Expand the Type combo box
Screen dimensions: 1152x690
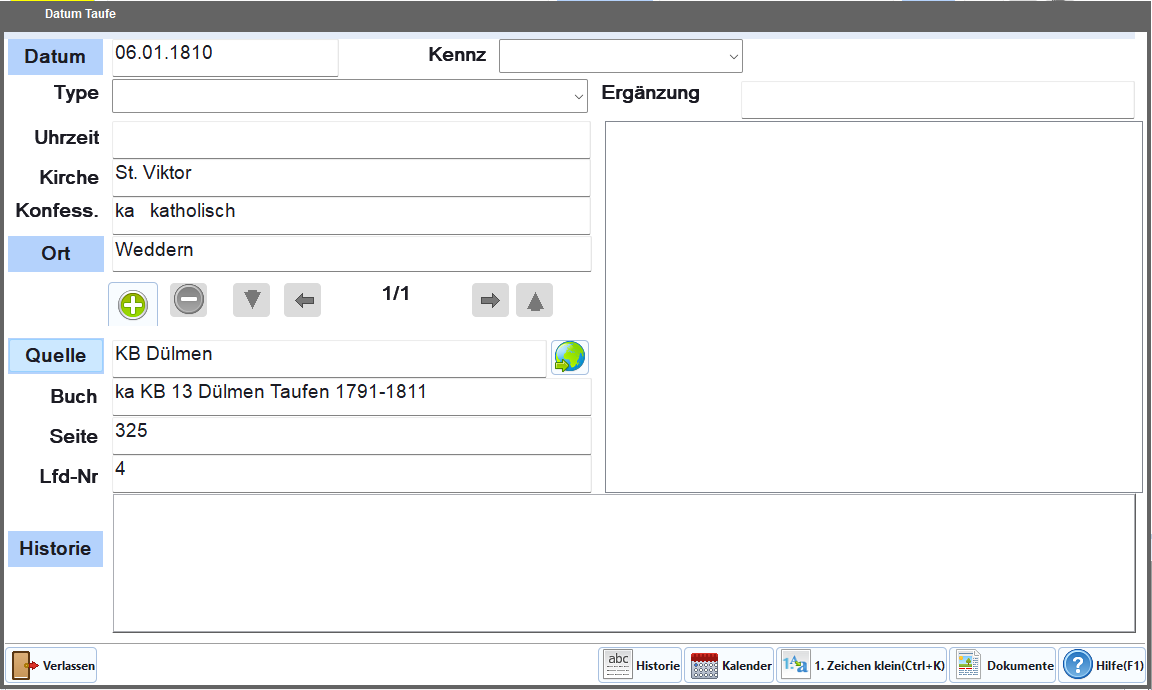tap(350, 96)
